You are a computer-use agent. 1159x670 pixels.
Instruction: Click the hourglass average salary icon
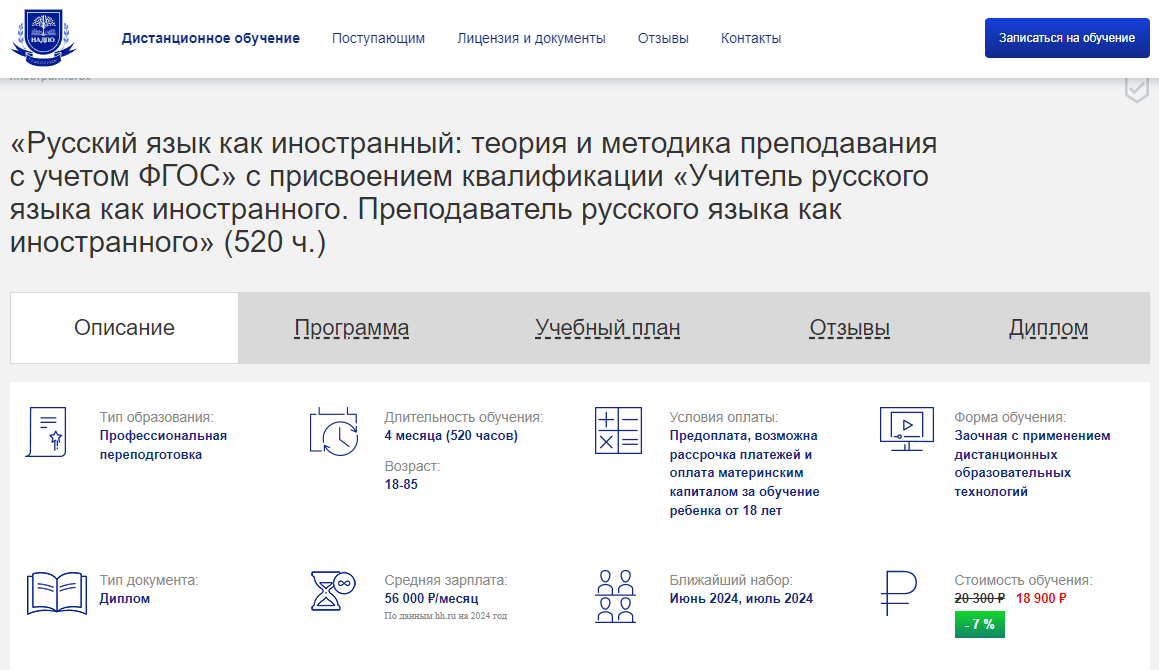[x=333, y=592]
